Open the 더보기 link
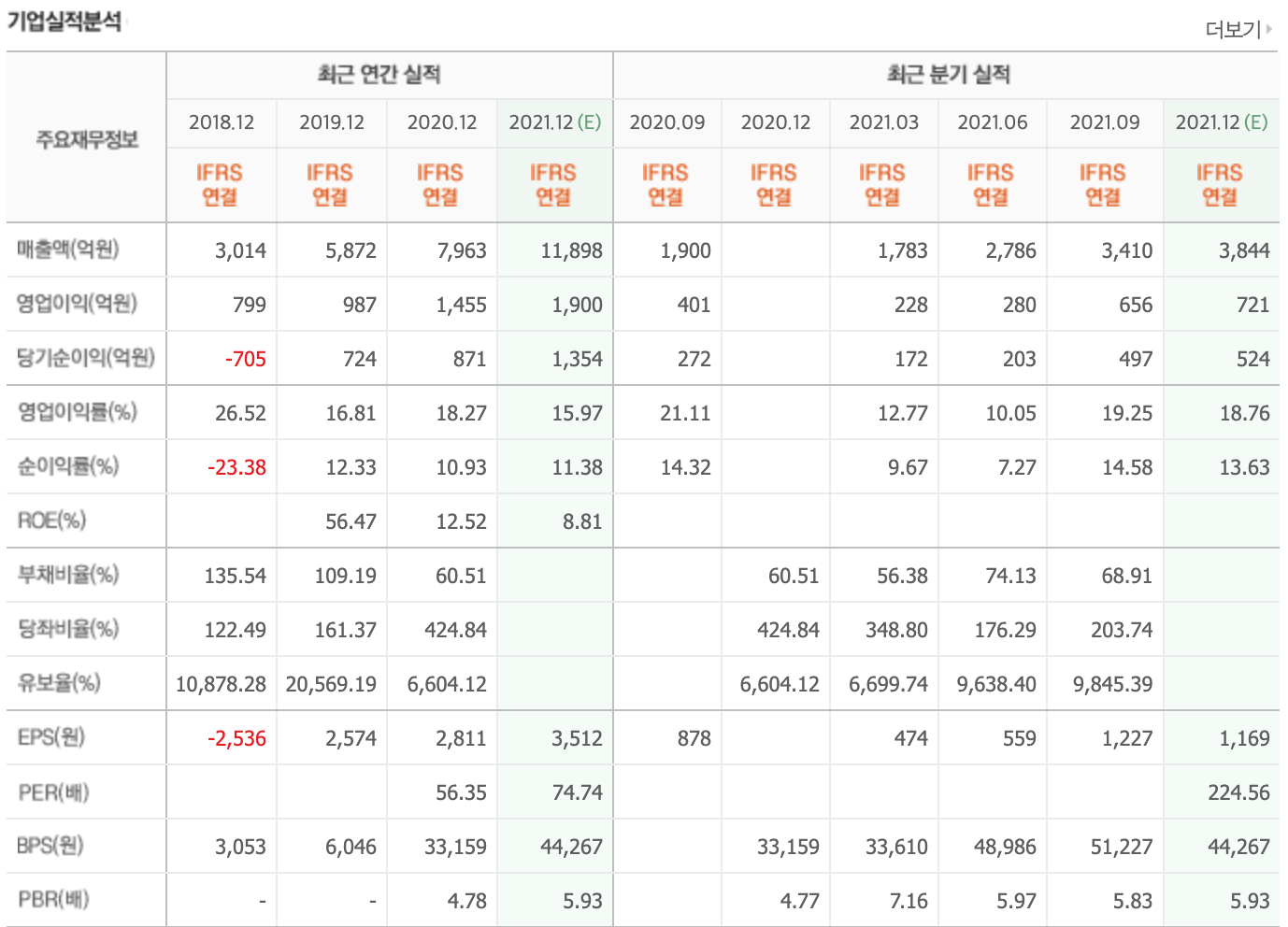Viewport: 1288px width, 927px height. point(1233,30)
